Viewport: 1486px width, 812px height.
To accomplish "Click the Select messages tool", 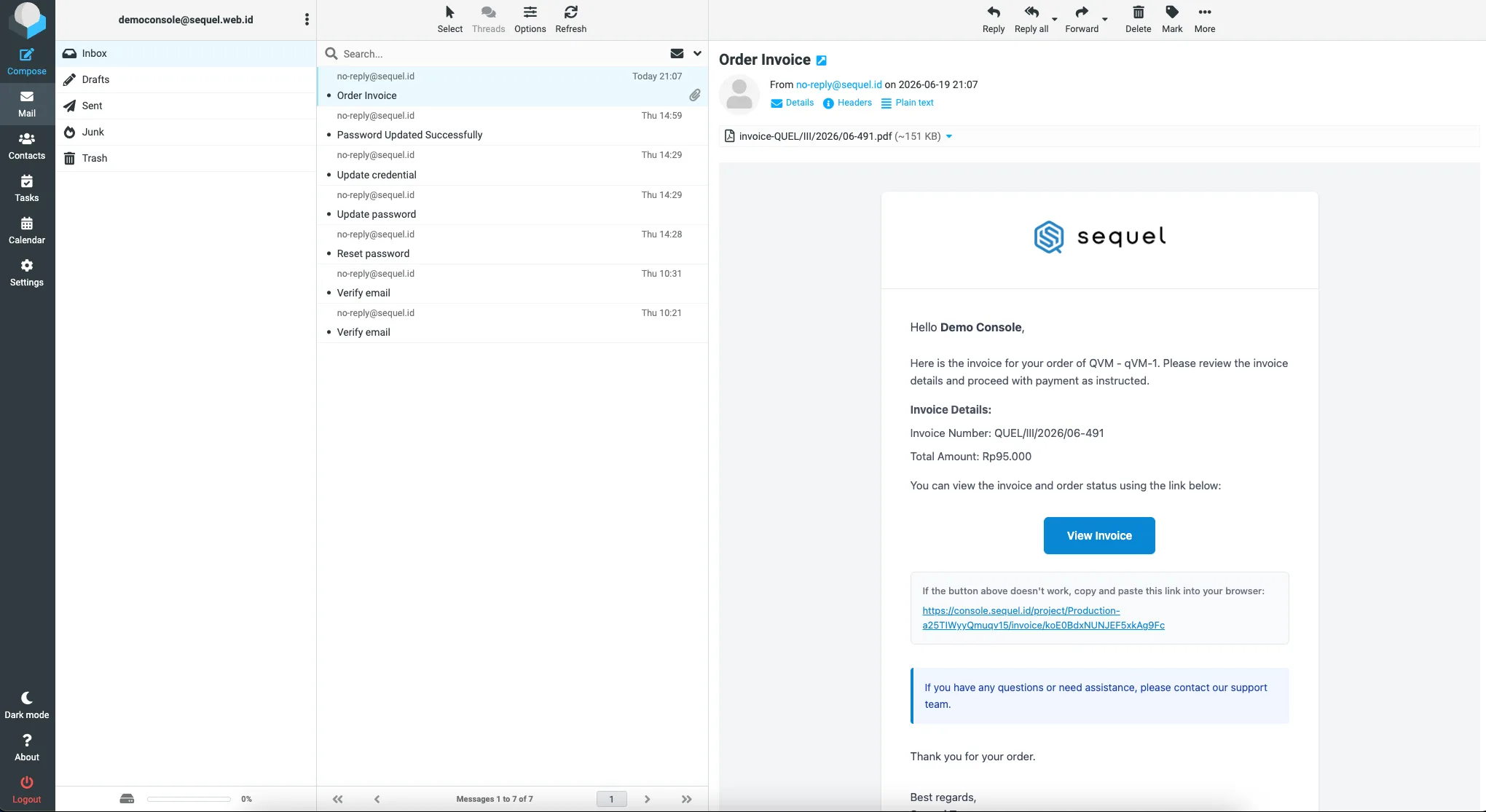I will click(449, 20).
